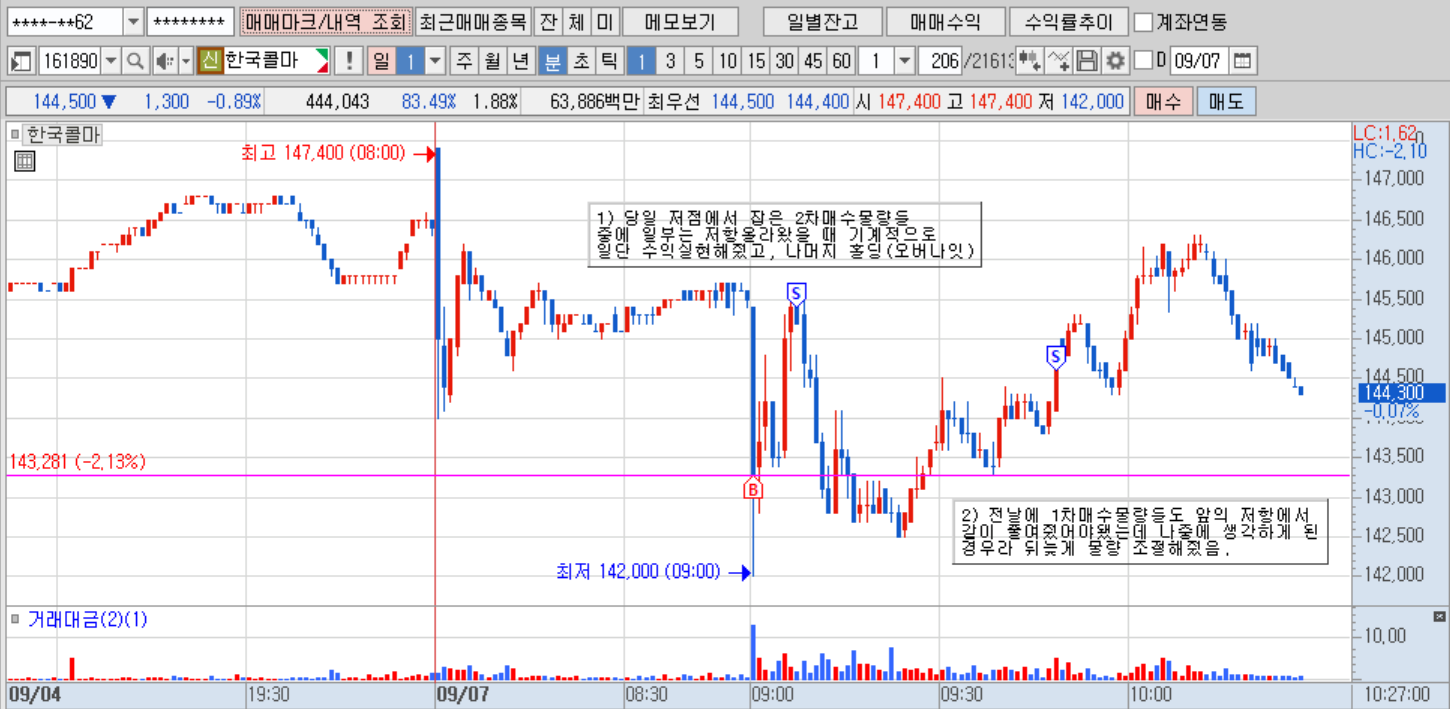The width and height of the screenshot is (1450, 709).
Task: Select 3-minute interval button
Action: 671,61
